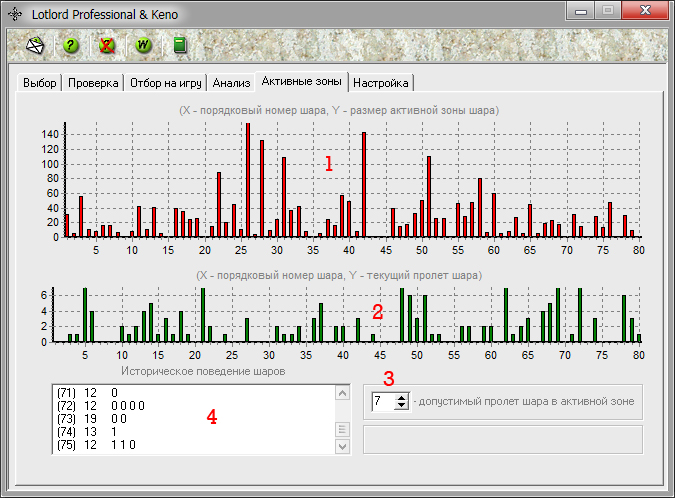Screen dimensions: 675x498
Task: Select history row (72) 12 0 0 0 0
Action: tap(194, 405)
